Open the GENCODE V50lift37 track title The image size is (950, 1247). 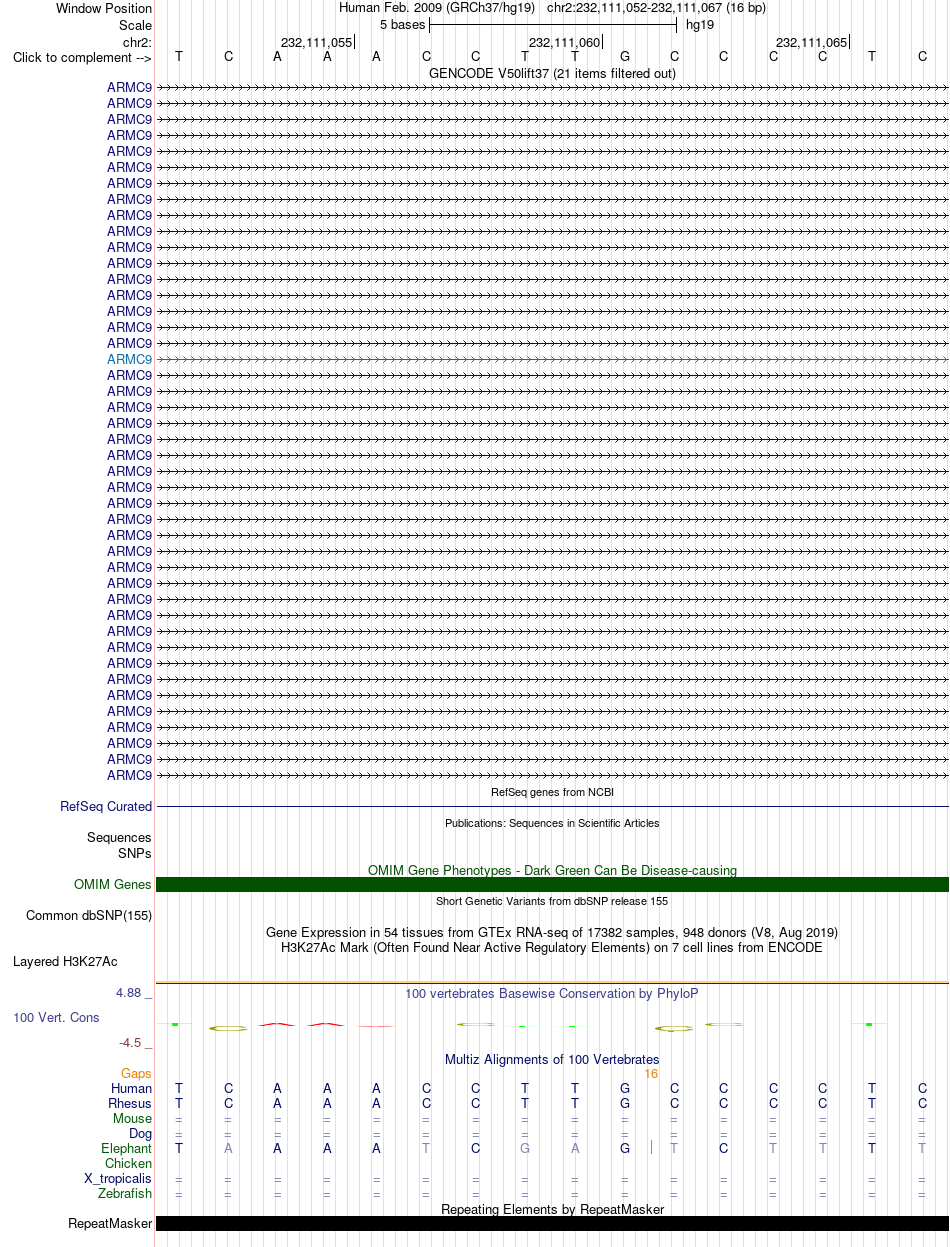point(552,73)
